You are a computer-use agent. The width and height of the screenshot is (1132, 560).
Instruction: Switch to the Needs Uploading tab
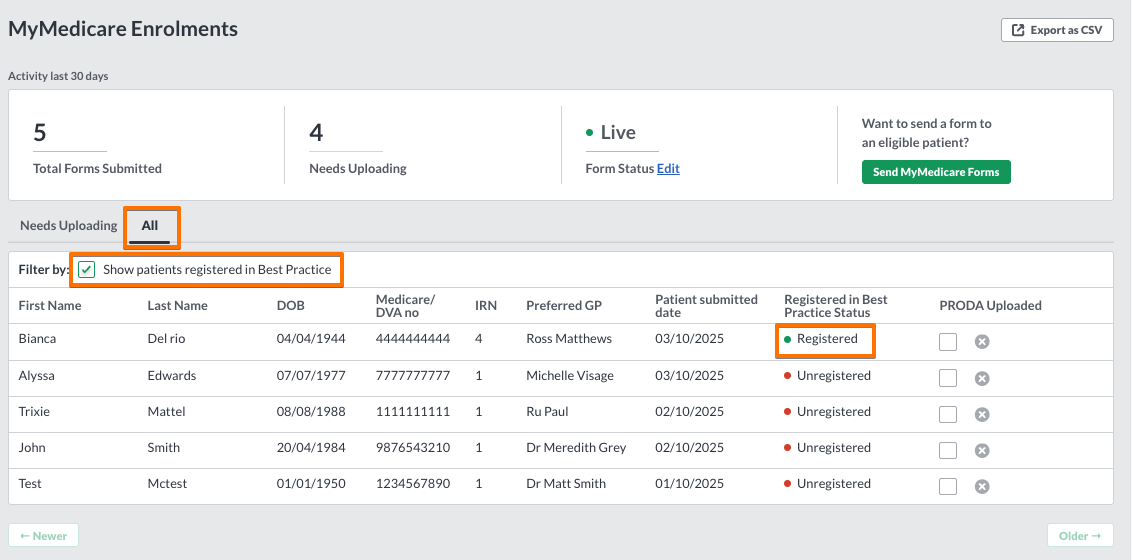click(x=69, y=225)
